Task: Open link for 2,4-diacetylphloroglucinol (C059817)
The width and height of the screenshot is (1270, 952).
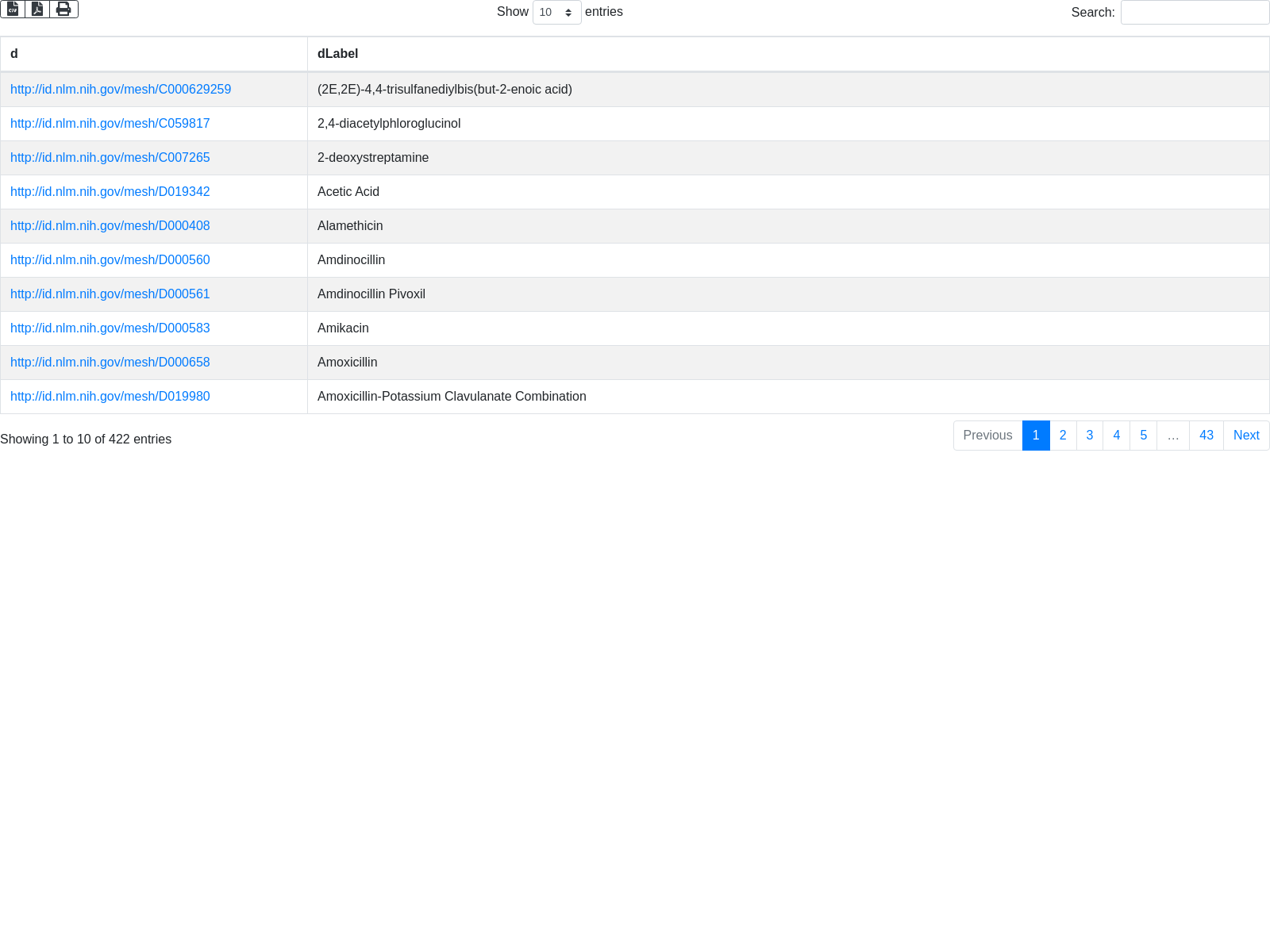Action: (x=110, y=124)
